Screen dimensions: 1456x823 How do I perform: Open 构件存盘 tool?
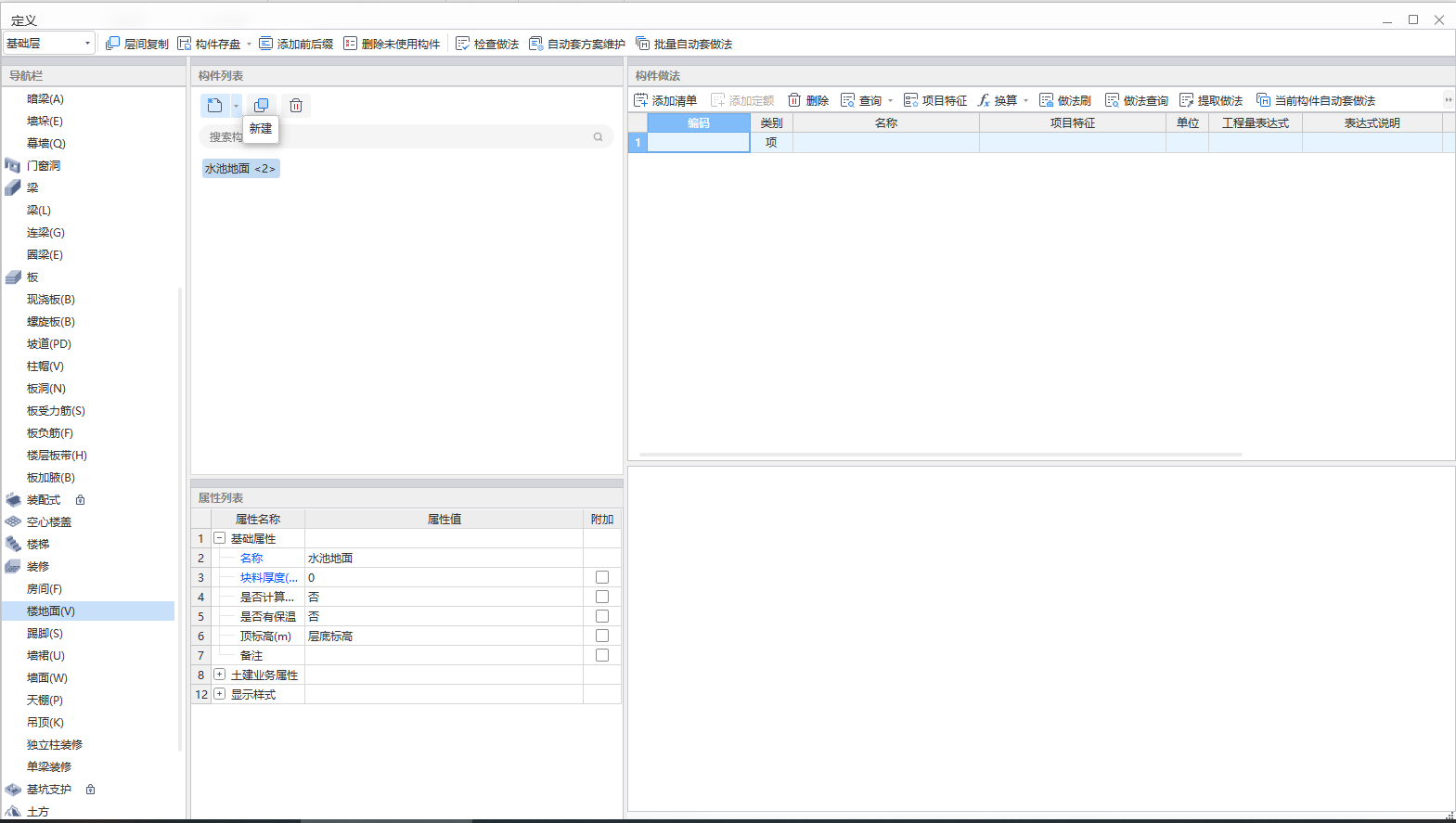pyautogui.click(x=210, y=44)
